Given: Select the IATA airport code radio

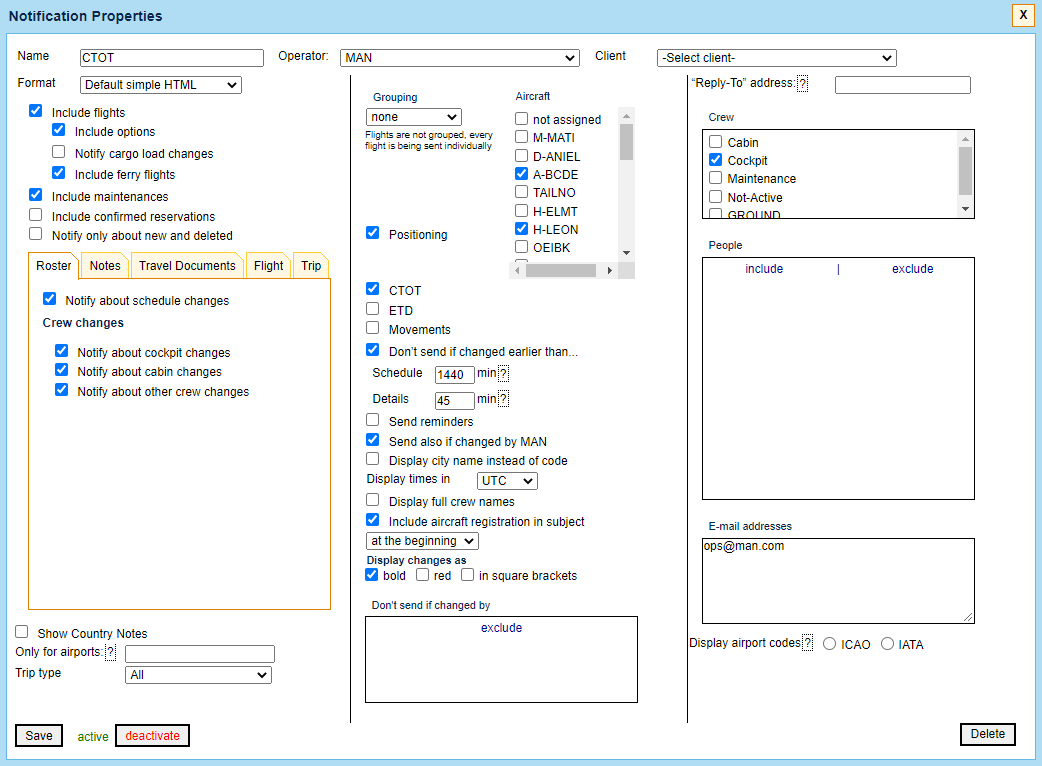Looking at the screenshot, I should point(887,644).
